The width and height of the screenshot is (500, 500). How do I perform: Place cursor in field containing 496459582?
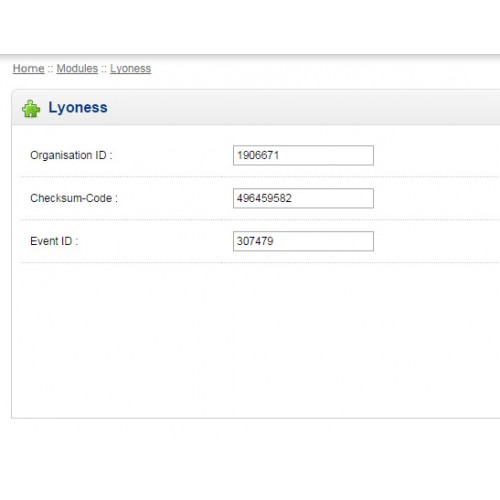[x=303, y=198]
